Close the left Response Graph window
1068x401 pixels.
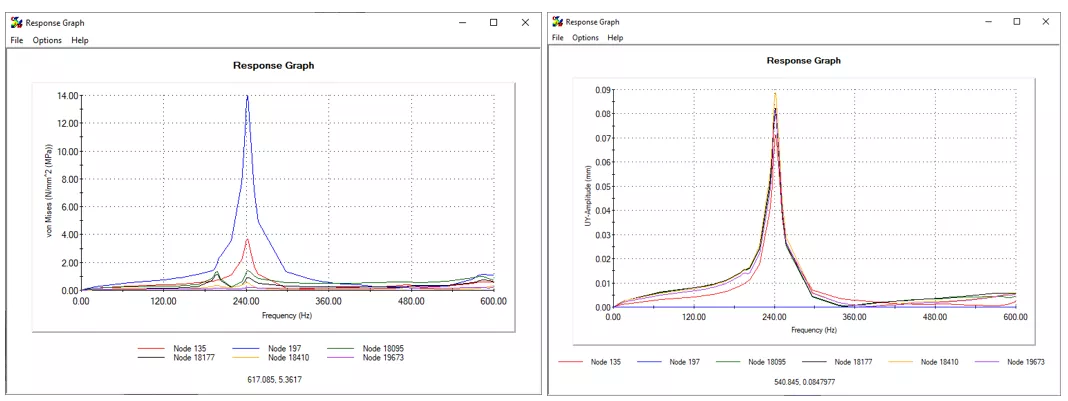click(525, 22)
